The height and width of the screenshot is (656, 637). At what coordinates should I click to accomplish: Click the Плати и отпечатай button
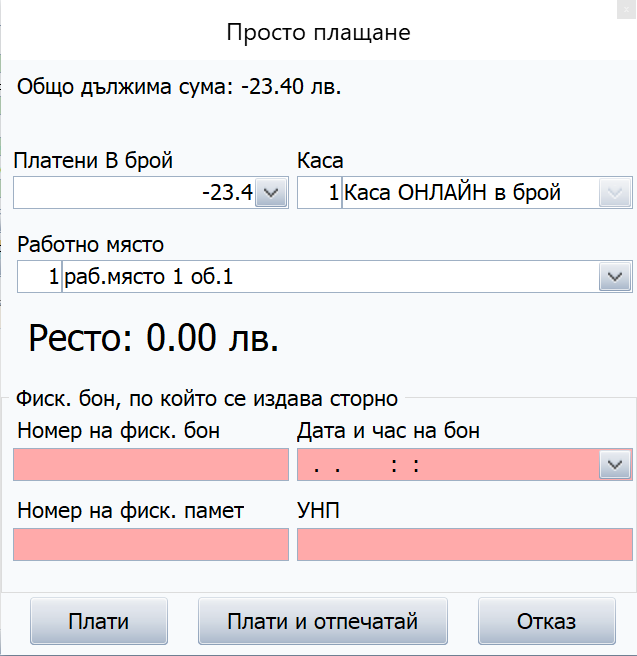tap(322, 621)
